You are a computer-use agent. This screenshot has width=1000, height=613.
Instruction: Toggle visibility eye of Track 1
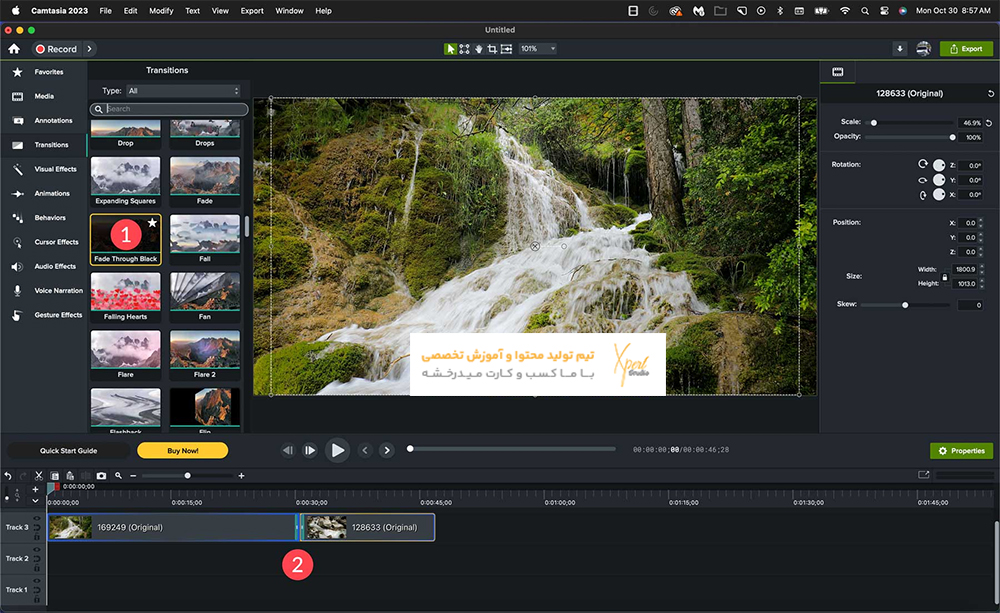(x=36, y=581)
